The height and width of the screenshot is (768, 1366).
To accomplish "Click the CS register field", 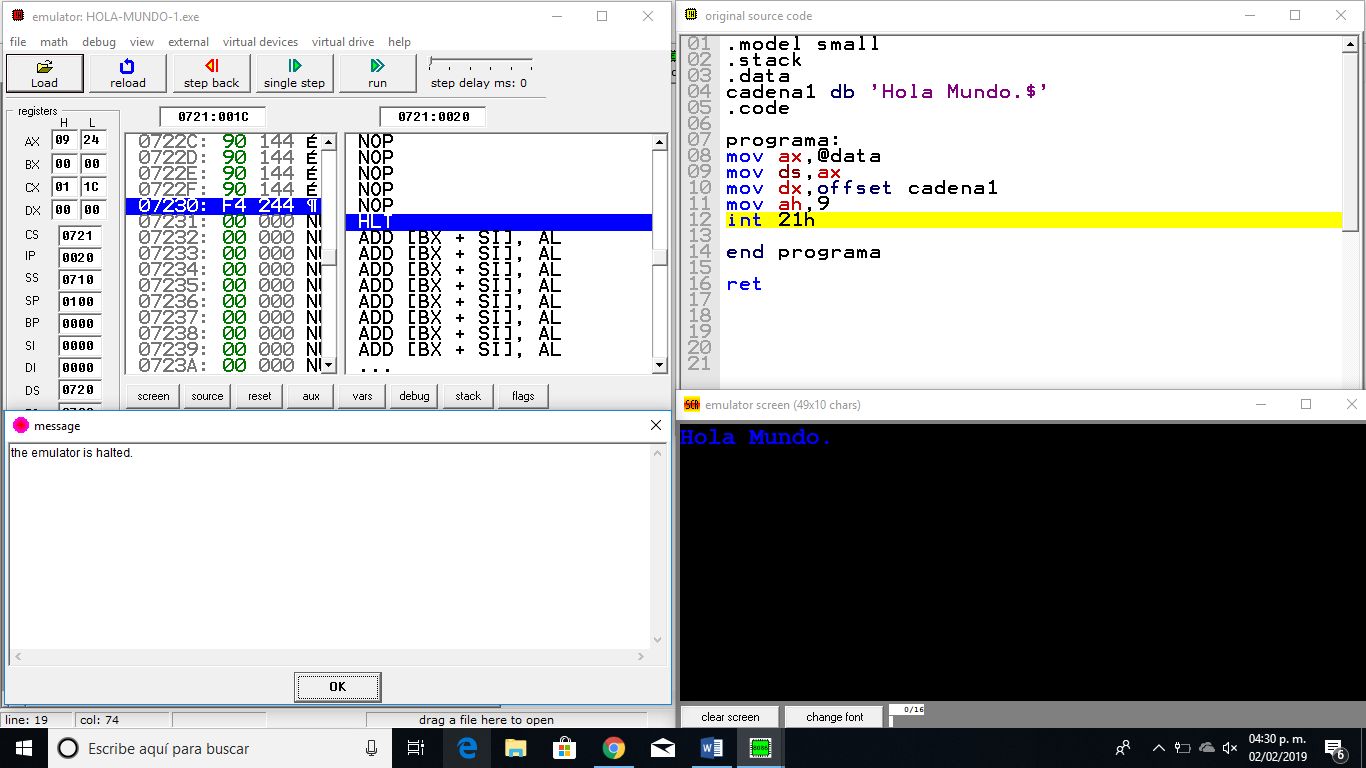I will point(79,236).
